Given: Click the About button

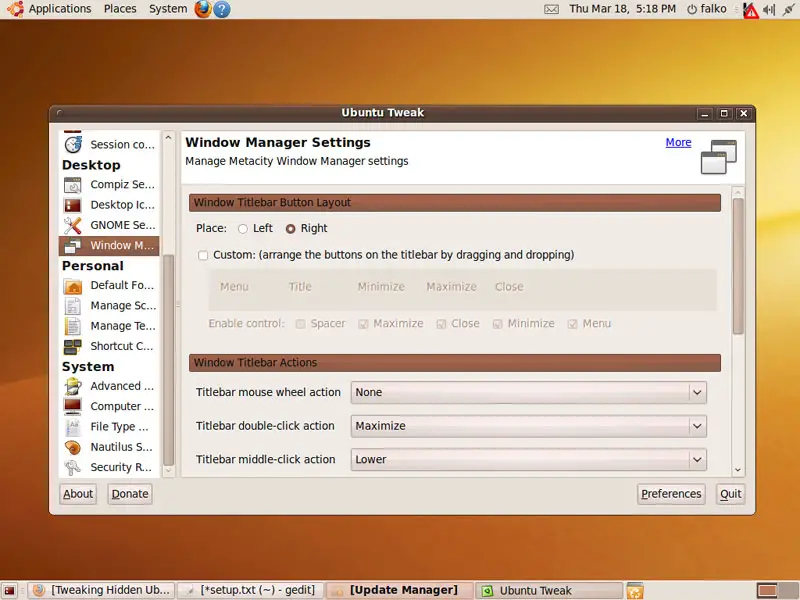Looking at the screenshot, I should (x=78, y=494).
